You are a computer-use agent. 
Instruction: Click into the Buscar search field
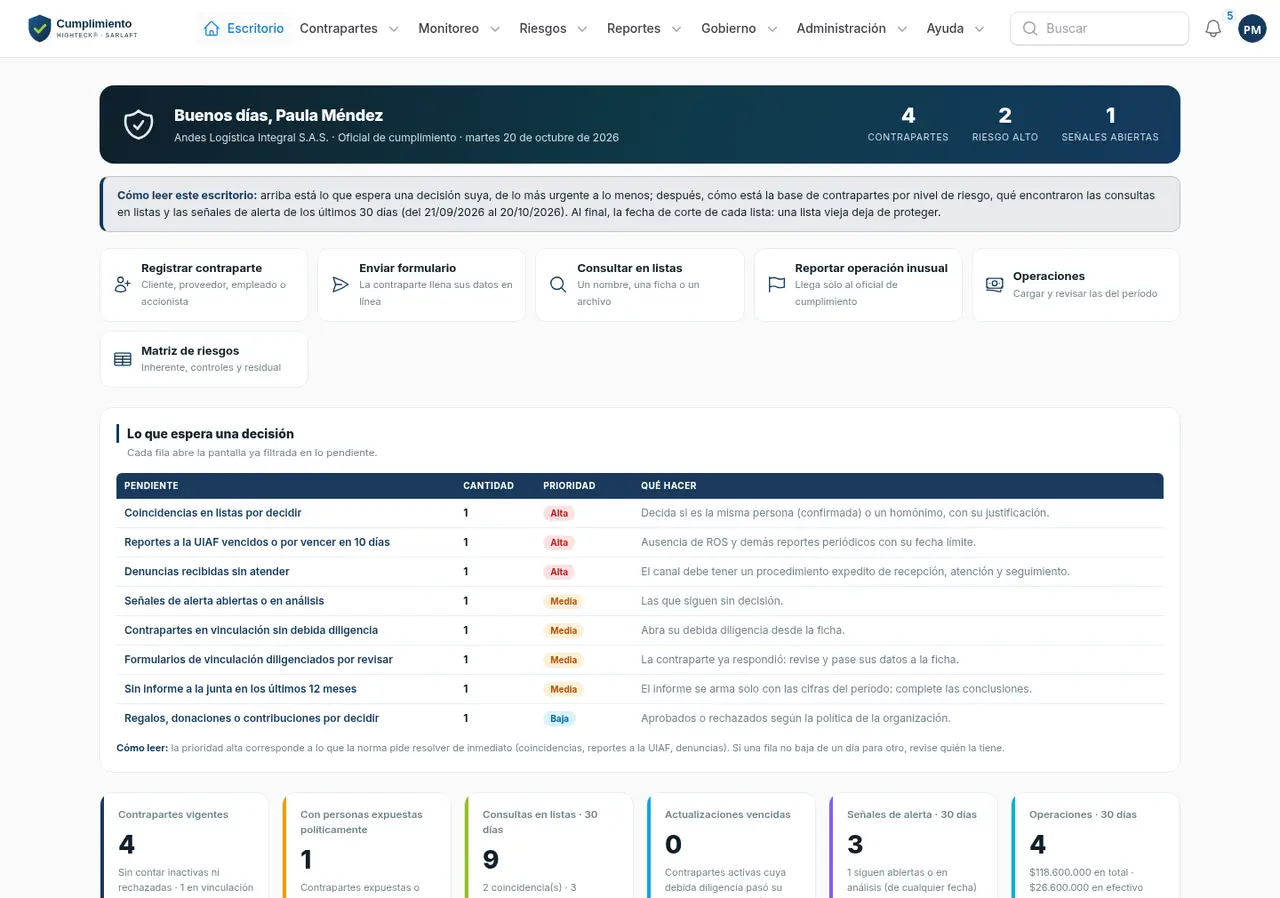tap(1099, 29)
